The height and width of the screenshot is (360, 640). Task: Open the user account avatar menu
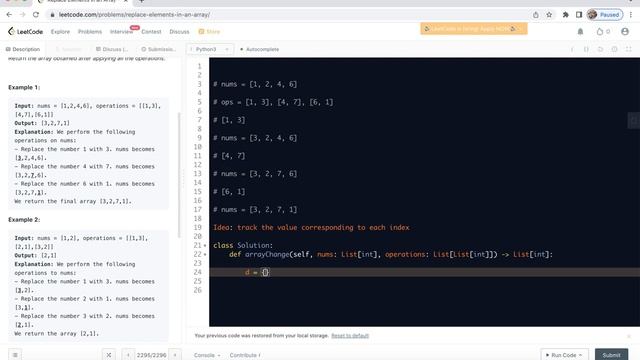pos(625,31)
